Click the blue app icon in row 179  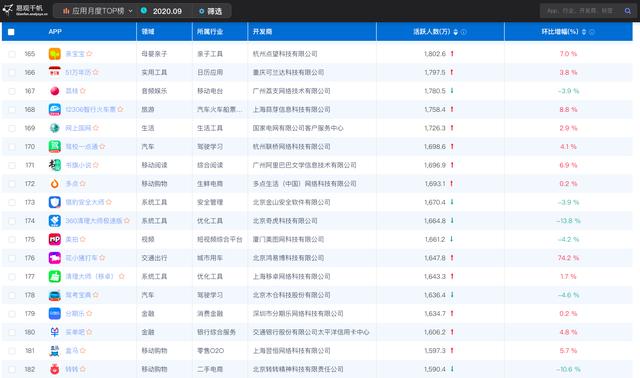point(55,314)
